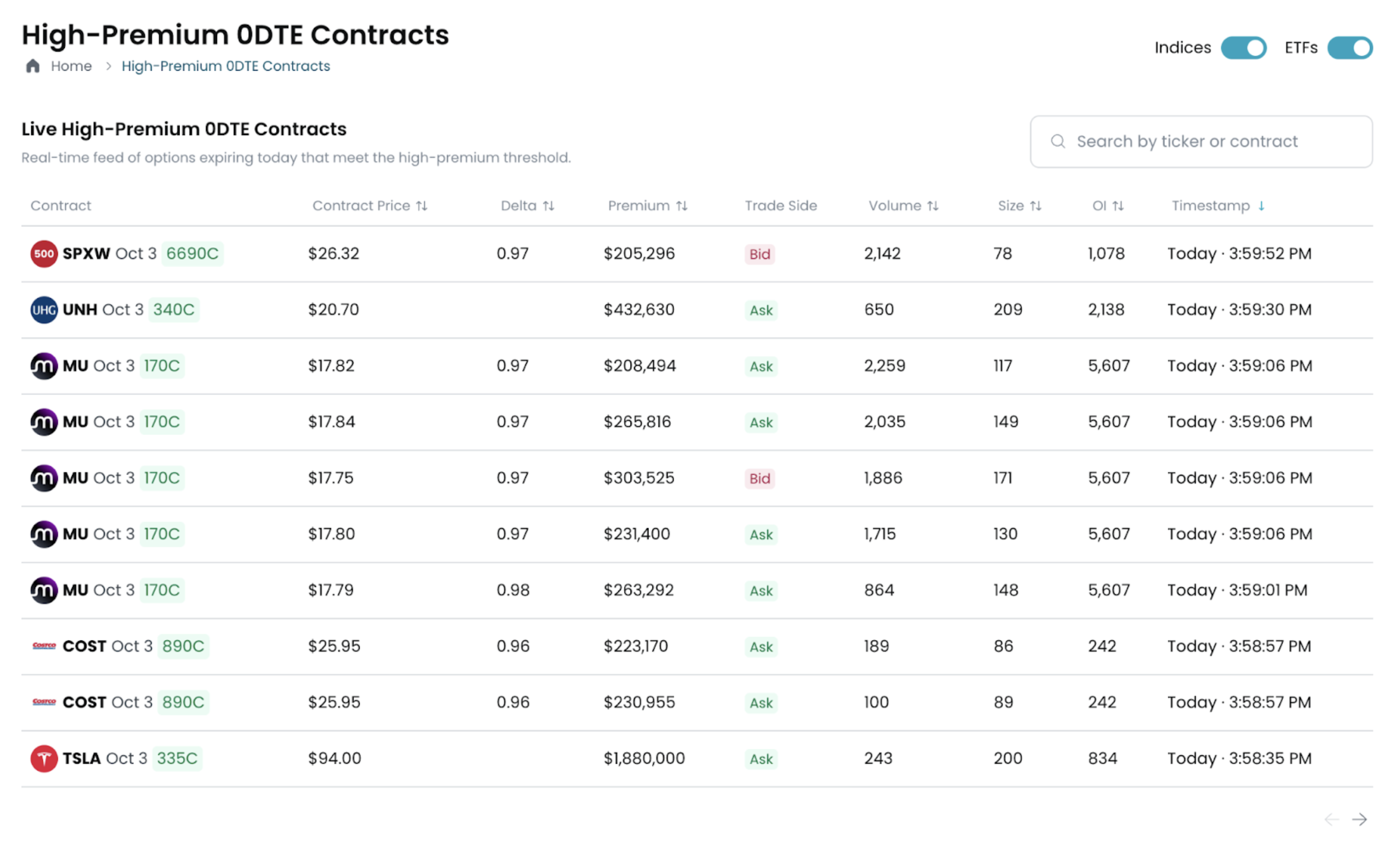The image size is (1400, 841).
Task: Click the search magnifier icon
Action: pos(1057,141)
